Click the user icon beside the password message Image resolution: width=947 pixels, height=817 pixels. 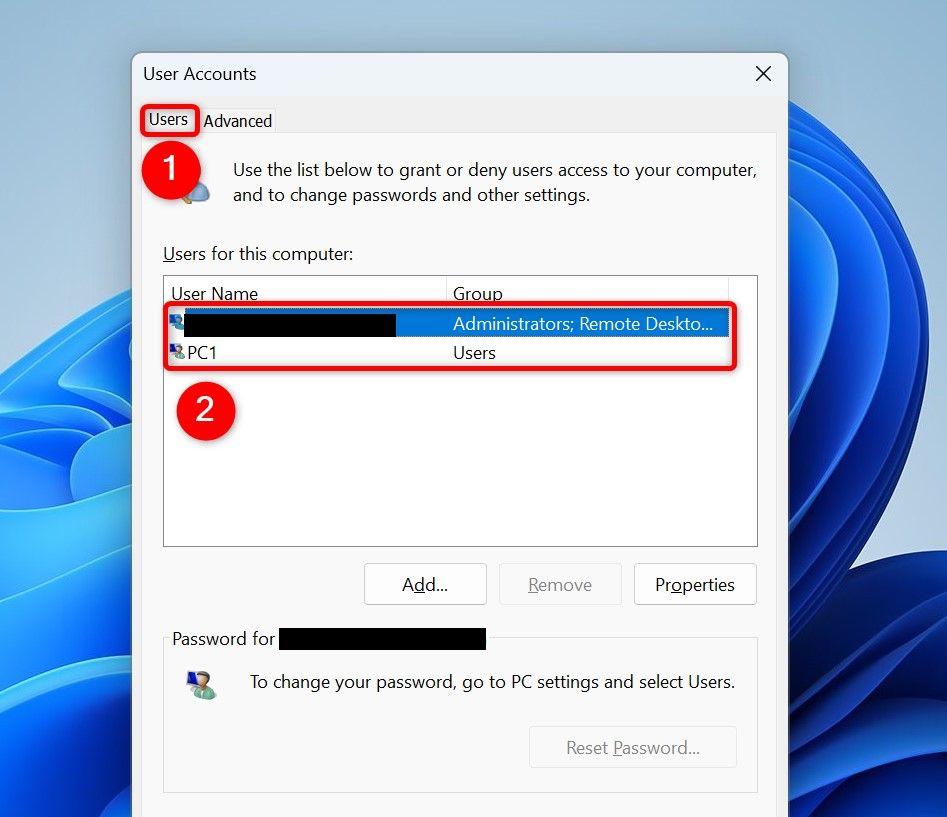tap(200, 683)
